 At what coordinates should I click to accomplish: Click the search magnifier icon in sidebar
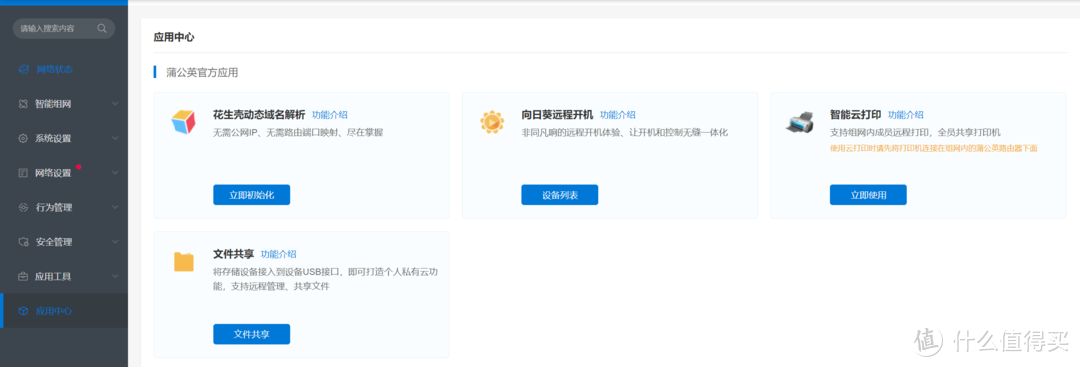102,28
